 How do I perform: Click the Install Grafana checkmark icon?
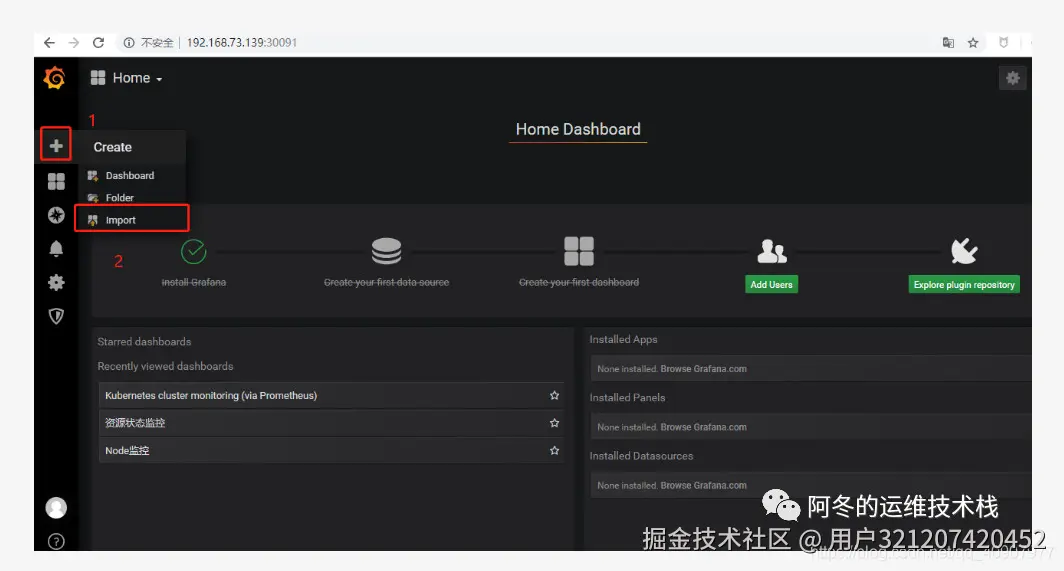coord(193,251)
